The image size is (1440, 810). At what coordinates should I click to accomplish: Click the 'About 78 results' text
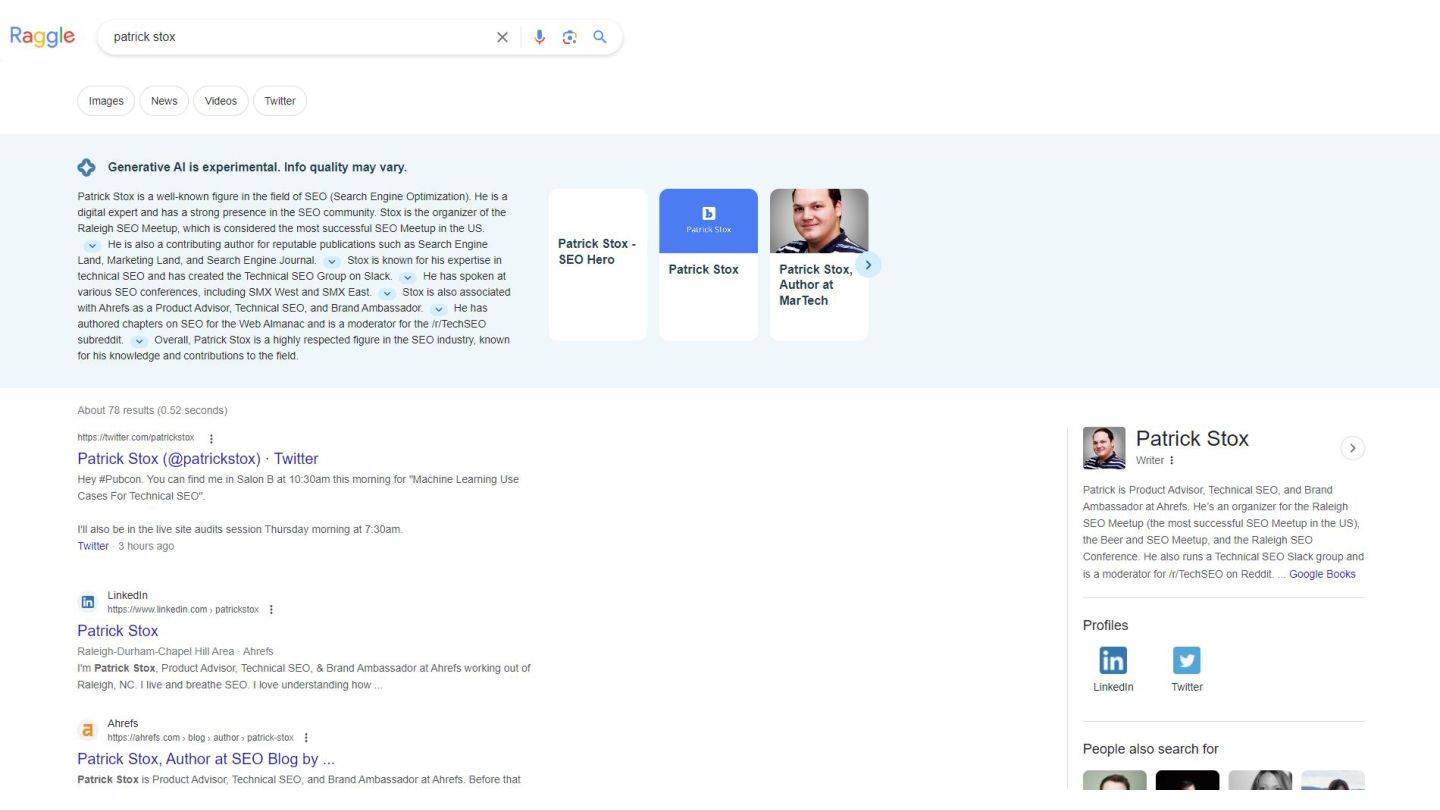click(152, 410)
